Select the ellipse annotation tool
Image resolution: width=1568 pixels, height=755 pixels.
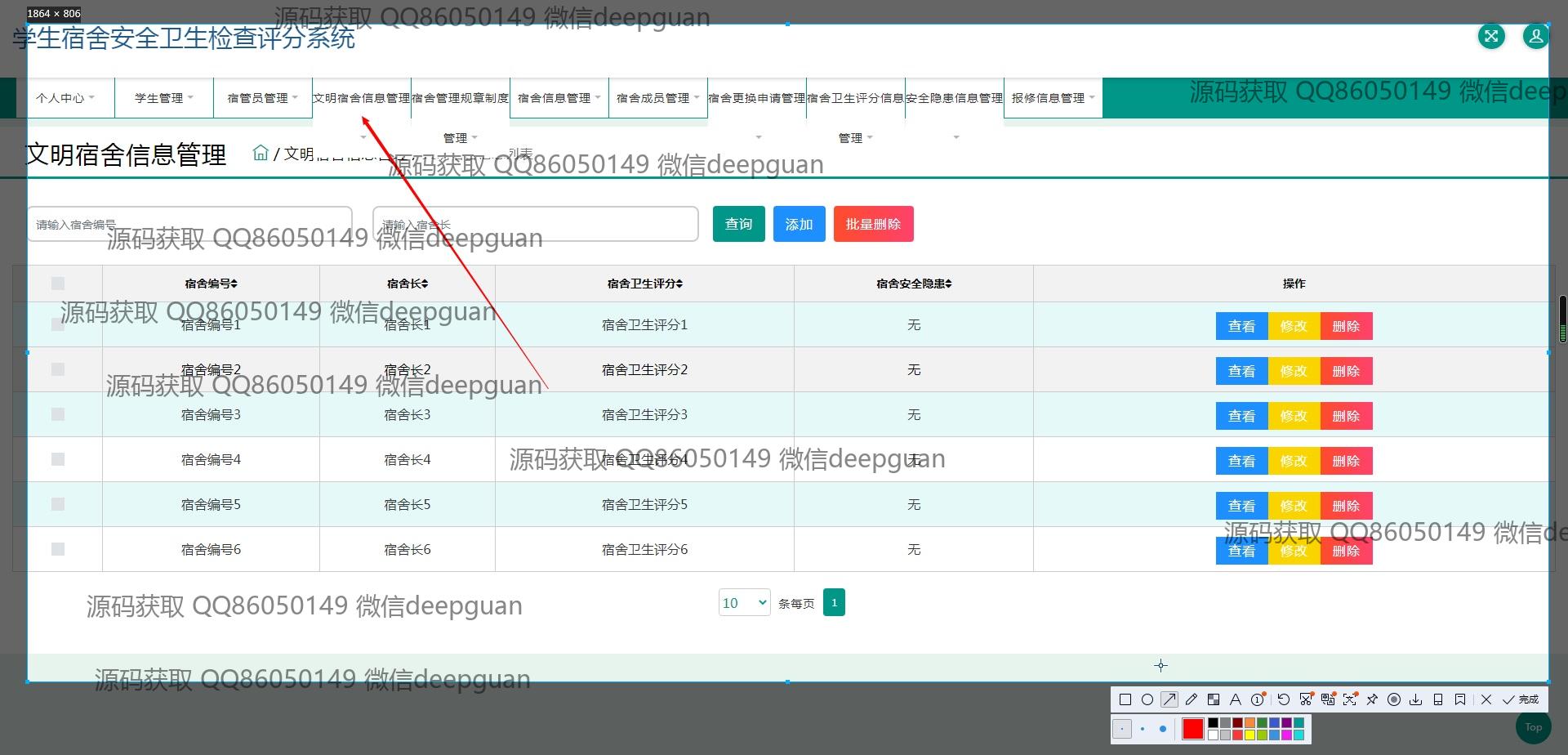[x=1147, y=699]
